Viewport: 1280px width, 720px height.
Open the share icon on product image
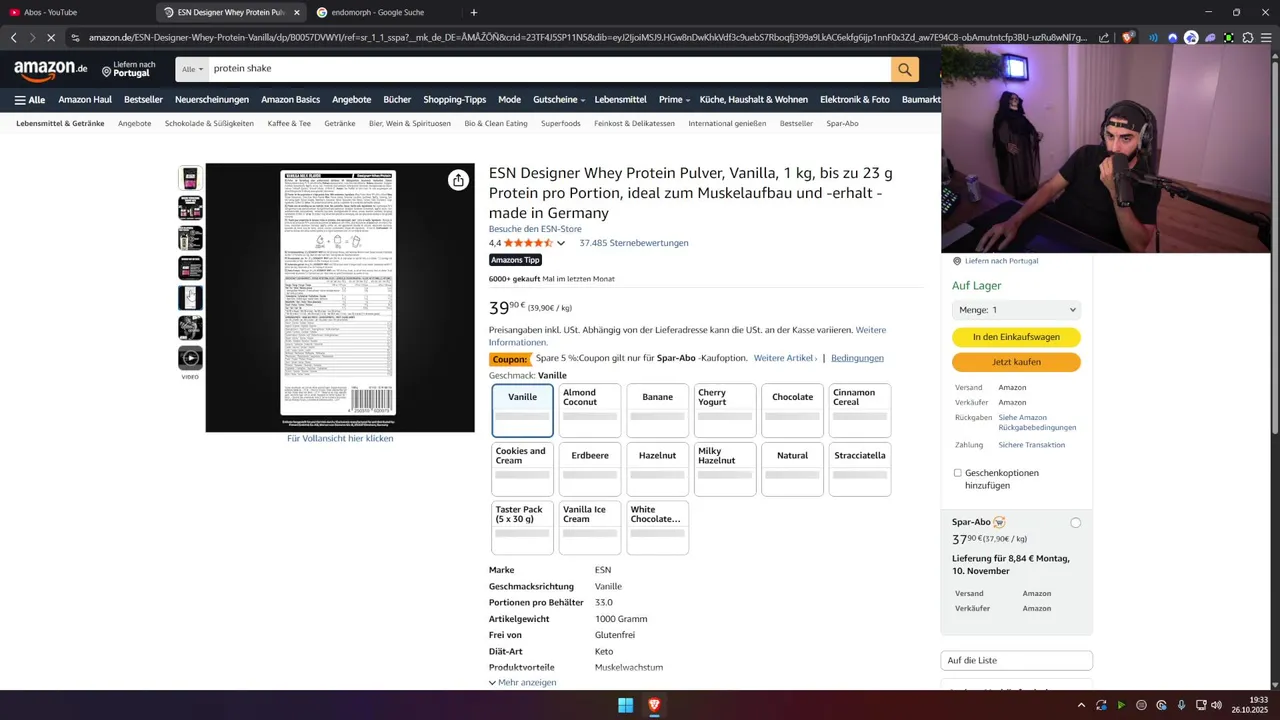pyautogui.click(x=458, y=180)
